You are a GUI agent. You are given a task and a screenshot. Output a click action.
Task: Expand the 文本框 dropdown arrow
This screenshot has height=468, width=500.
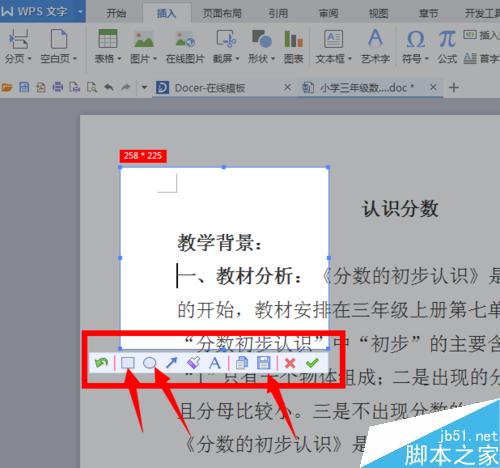(x=350, y=59)
